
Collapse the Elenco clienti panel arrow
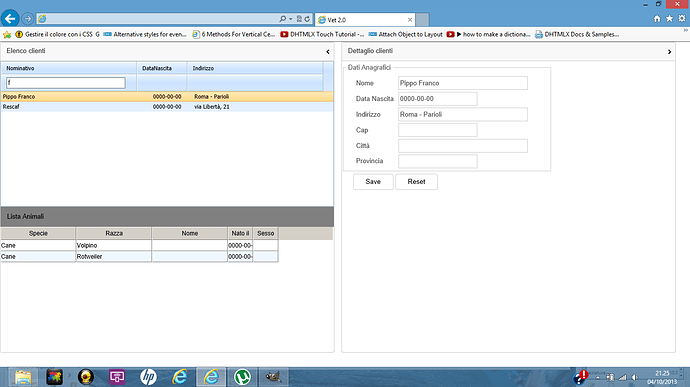(x=328, y=52)
